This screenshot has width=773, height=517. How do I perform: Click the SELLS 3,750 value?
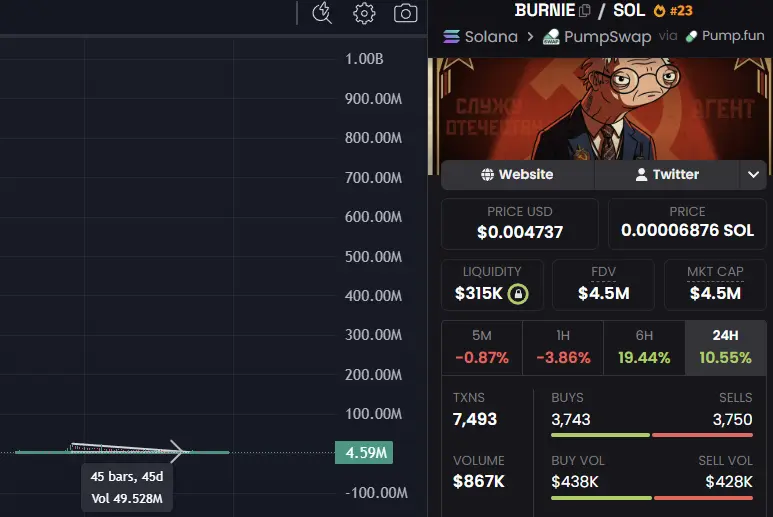[732, 419]
